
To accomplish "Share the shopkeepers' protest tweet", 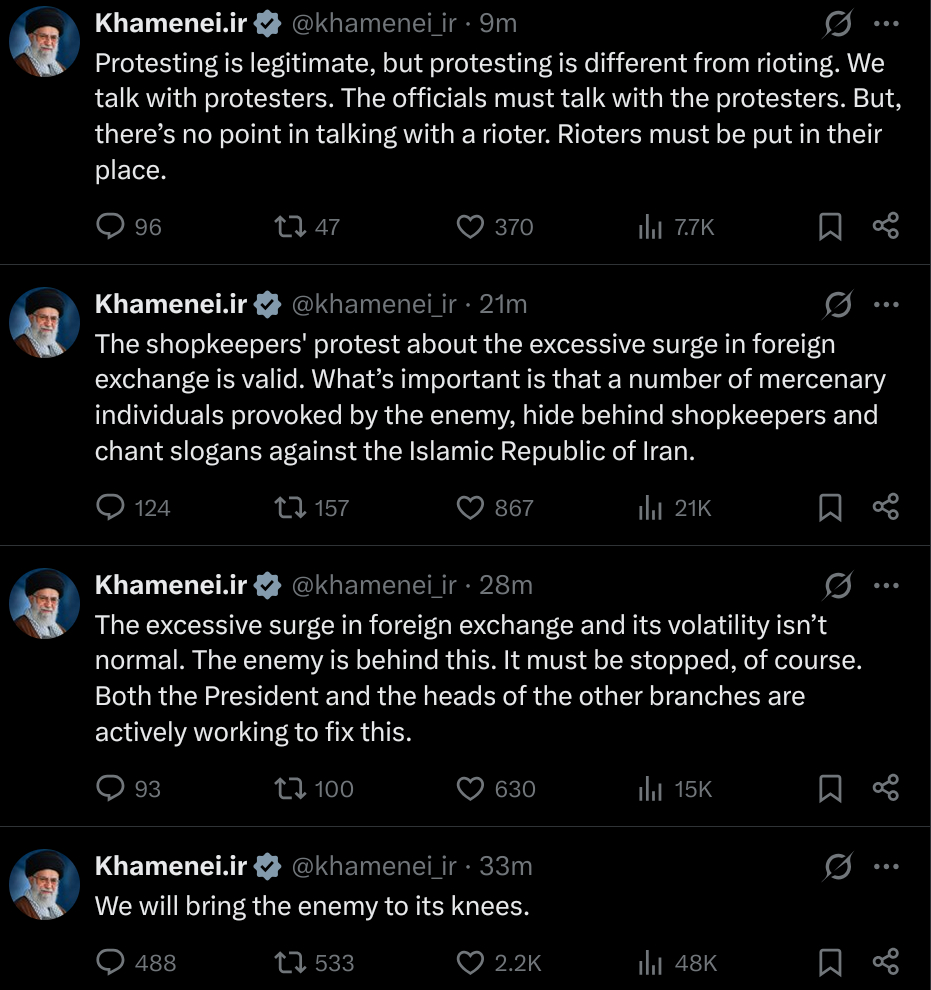I will point(886,508).
